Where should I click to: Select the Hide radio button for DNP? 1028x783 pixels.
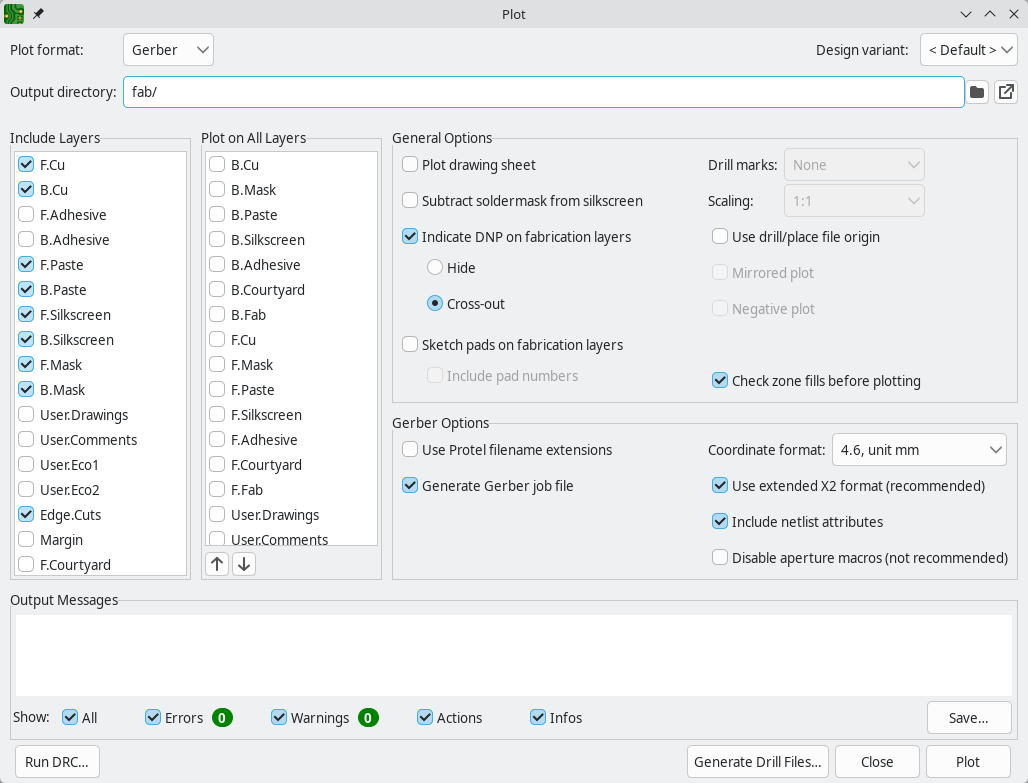pos(435,268)
